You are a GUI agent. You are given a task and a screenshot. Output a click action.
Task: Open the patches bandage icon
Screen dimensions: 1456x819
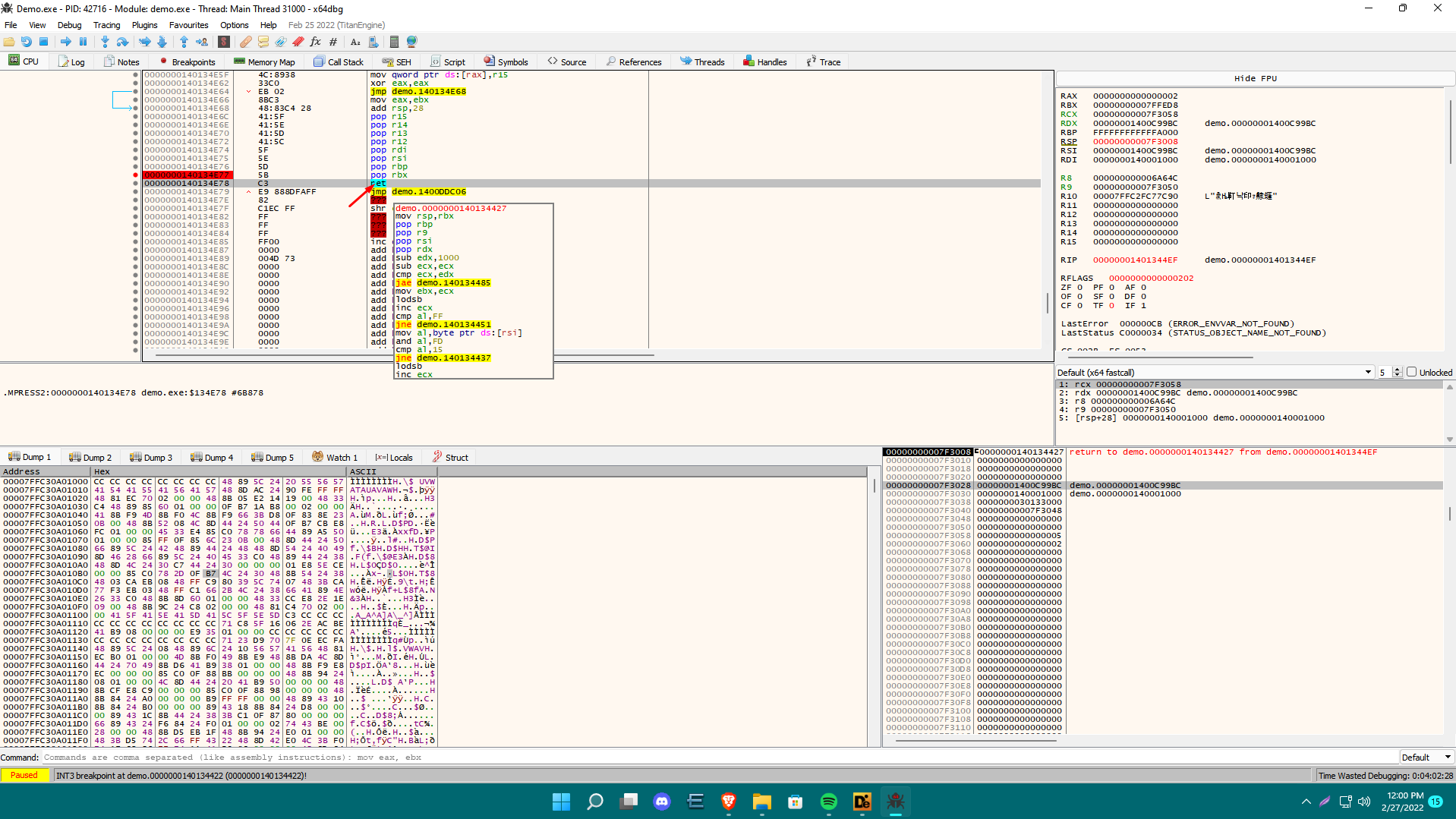click(x=246, y=42)
